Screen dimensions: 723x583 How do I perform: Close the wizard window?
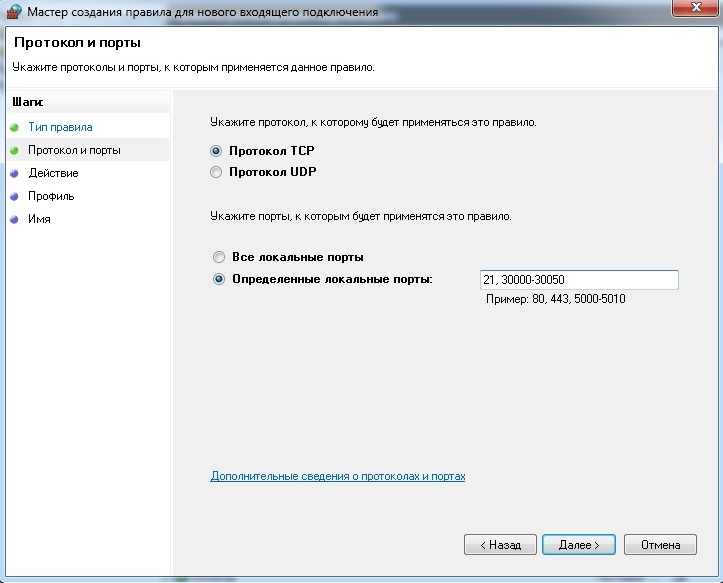(x=696, y=8)
